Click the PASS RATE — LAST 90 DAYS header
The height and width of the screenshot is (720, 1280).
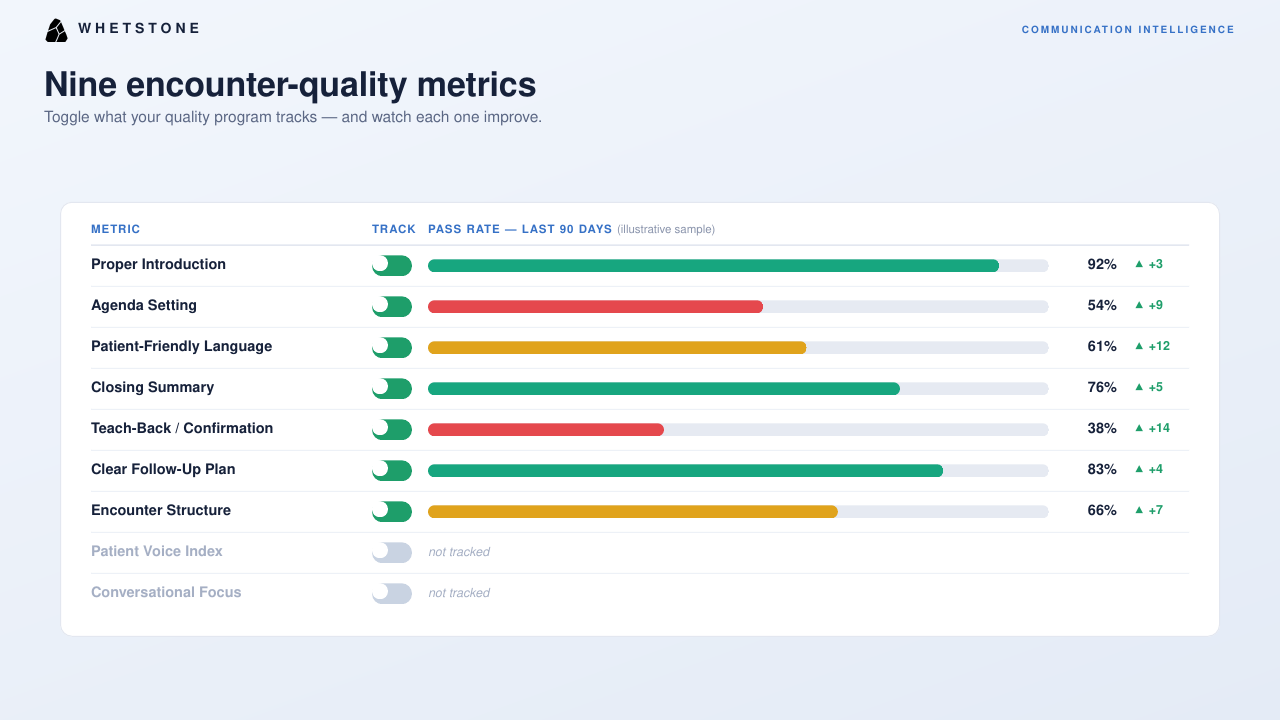(x=520, y=229)
